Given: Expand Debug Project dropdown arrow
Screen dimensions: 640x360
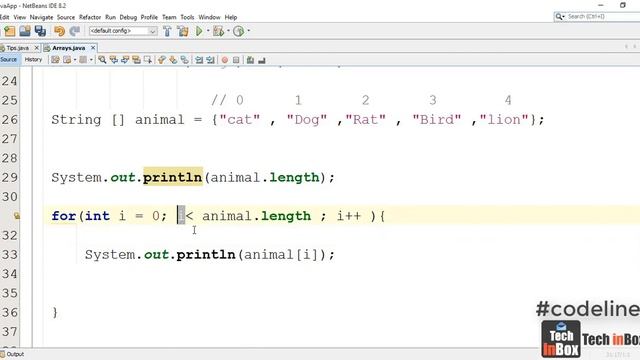Looking at the screenshot, I should (228, 31).
